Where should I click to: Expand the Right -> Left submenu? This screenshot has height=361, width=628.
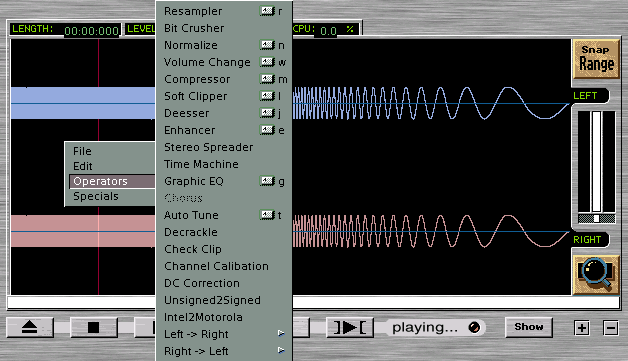[x=224, y=351]
